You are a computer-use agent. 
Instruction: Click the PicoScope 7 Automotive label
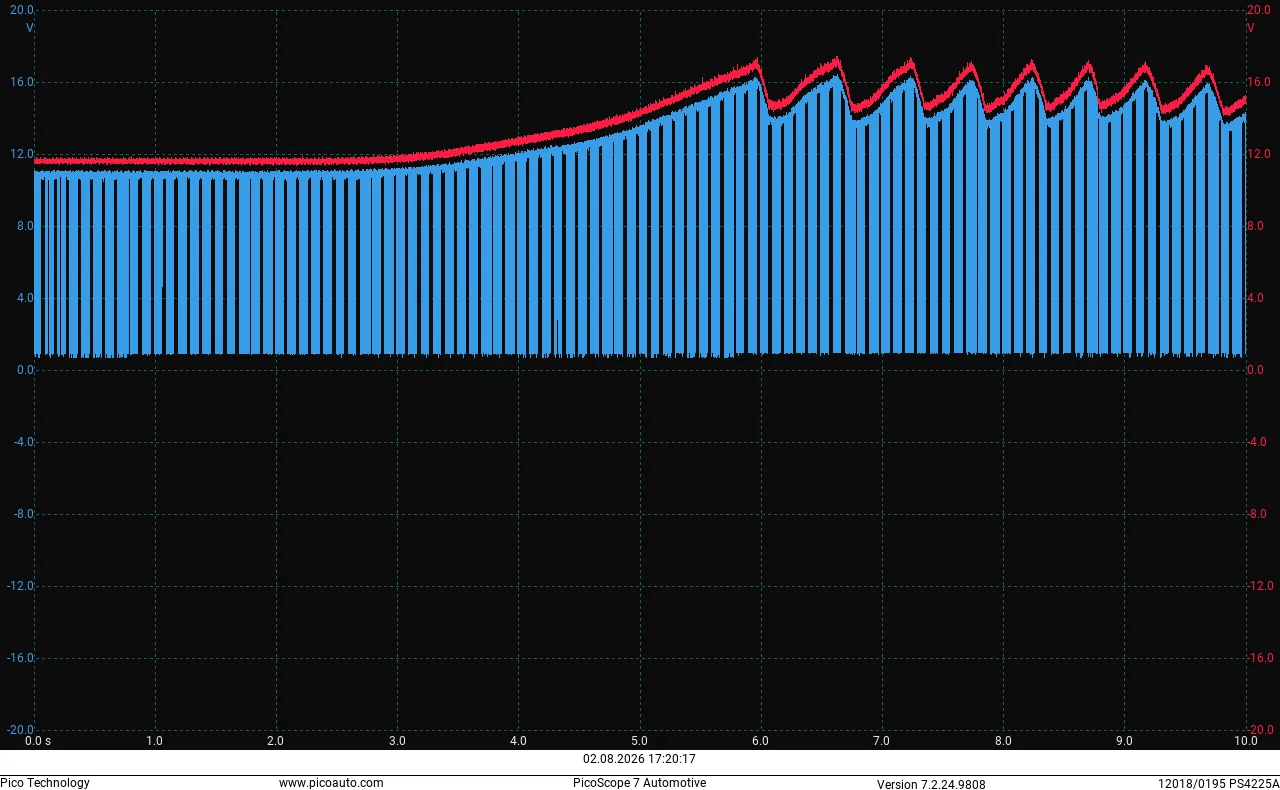click(x=639, y=783)
